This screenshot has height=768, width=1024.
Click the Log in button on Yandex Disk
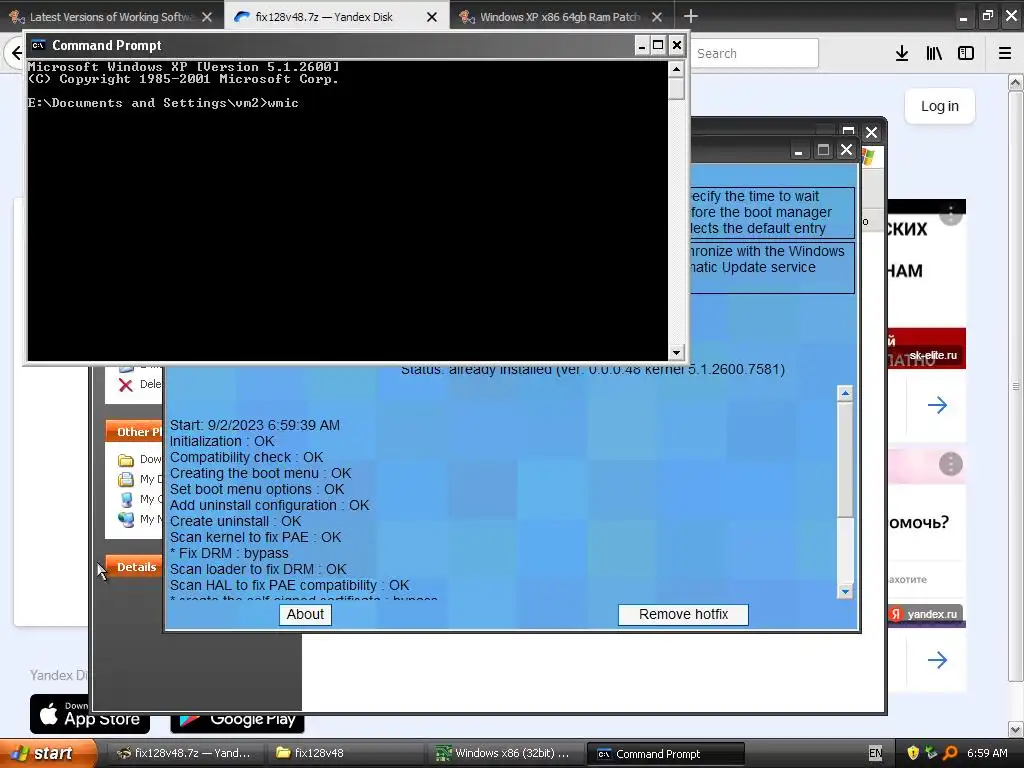pos(940,106)
